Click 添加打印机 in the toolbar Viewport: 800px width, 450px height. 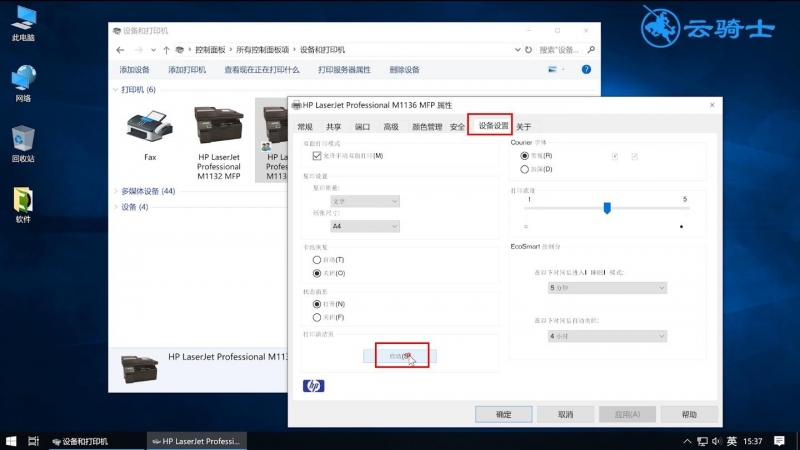tap(187, 70)
